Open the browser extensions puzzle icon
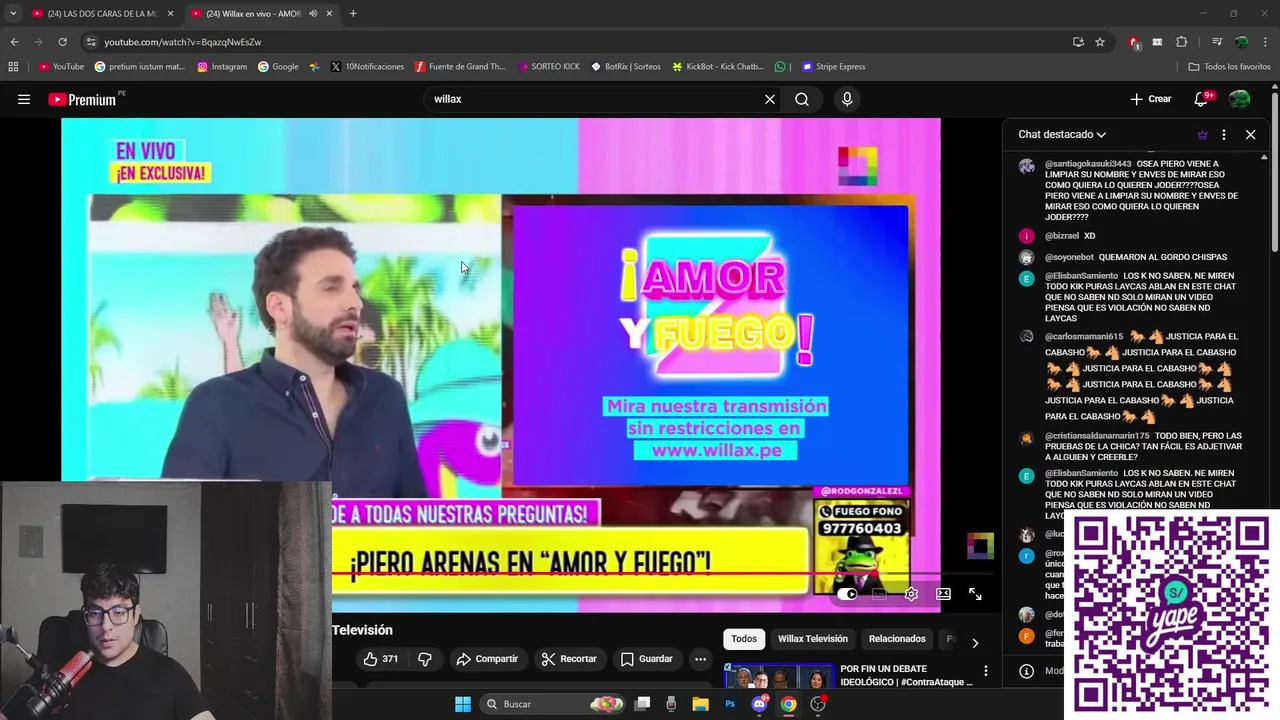Image resolution: width=1280 pixels, height=720 pixels. point(1181,42)
